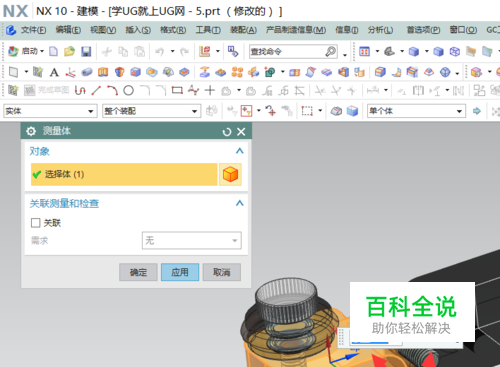This screenshot has height=367, width=500.
Task: Click the search magnifier in the command finder
Action: pos(330,51)
